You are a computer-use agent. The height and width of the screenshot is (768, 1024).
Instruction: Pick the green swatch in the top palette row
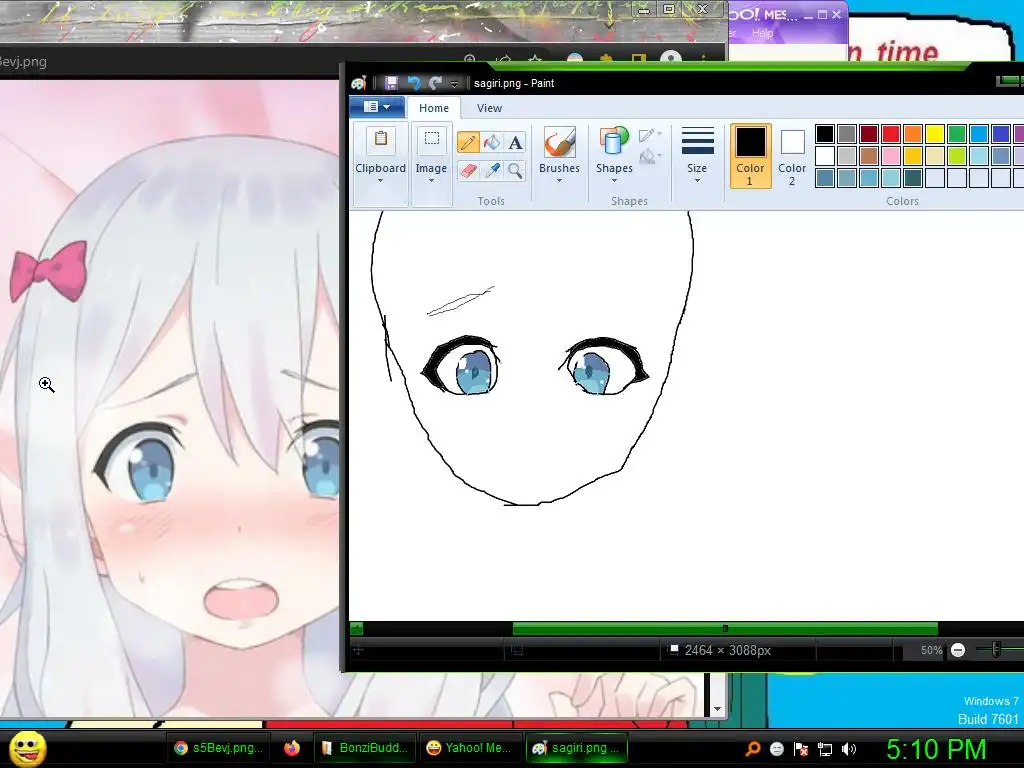click(957, 134)
